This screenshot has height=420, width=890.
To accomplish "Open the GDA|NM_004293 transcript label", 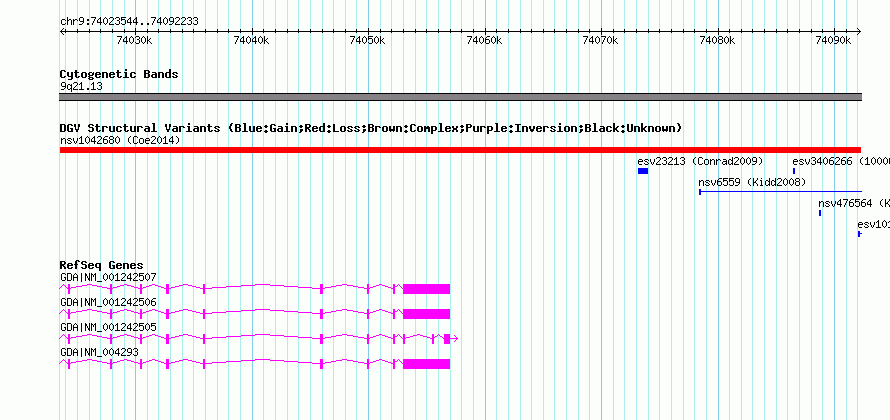I will tap(99, 352).
